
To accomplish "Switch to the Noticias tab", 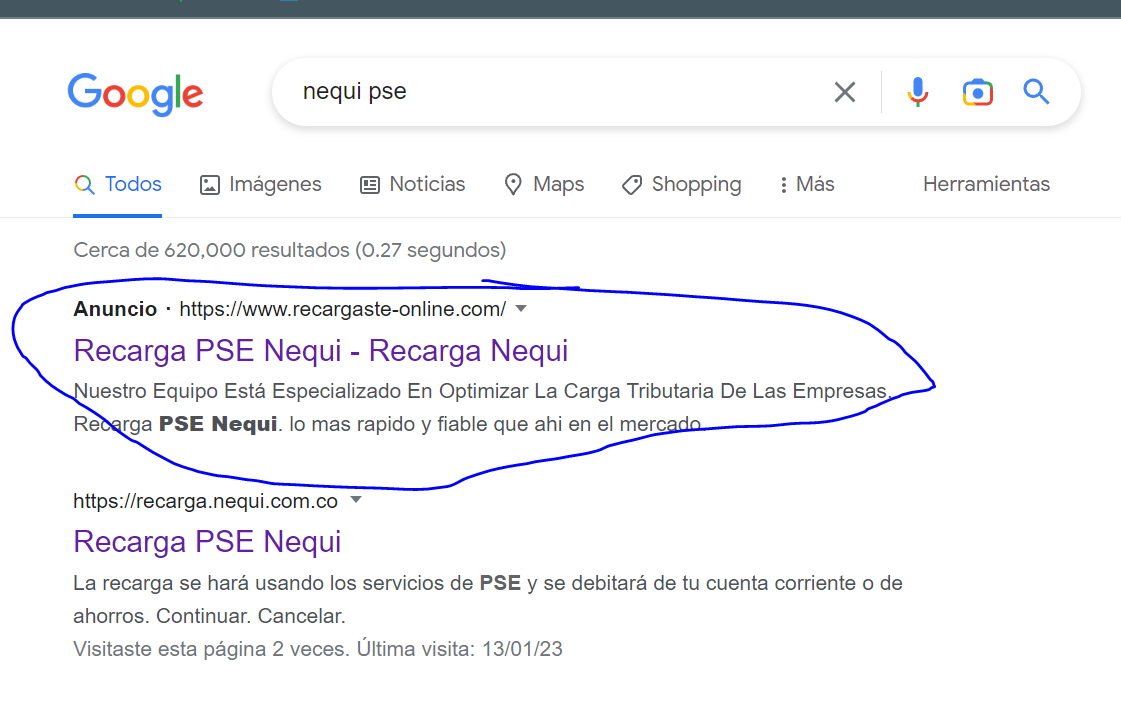I will [x=412, y=184].
